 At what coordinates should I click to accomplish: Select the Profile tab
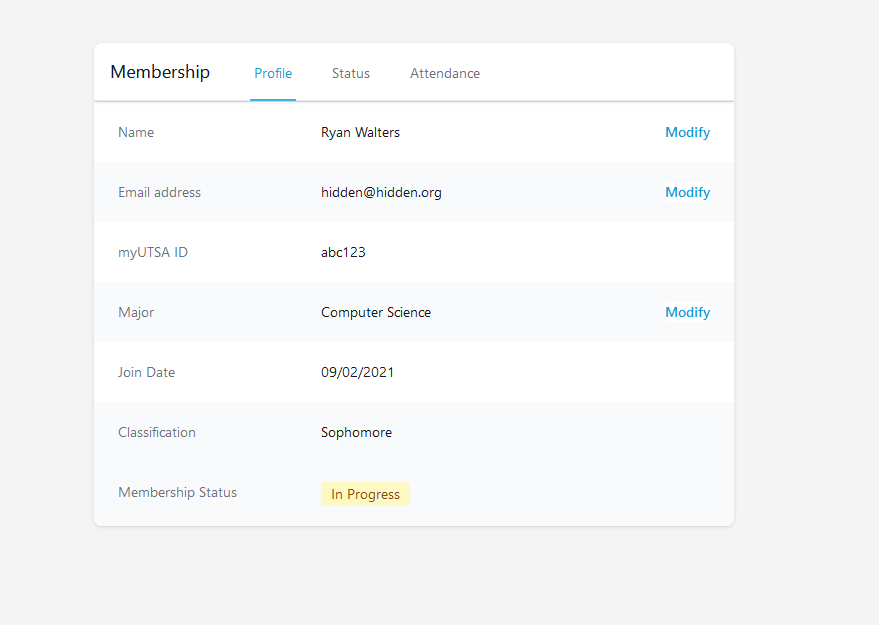pyautogui.click(x=273, y=73)
